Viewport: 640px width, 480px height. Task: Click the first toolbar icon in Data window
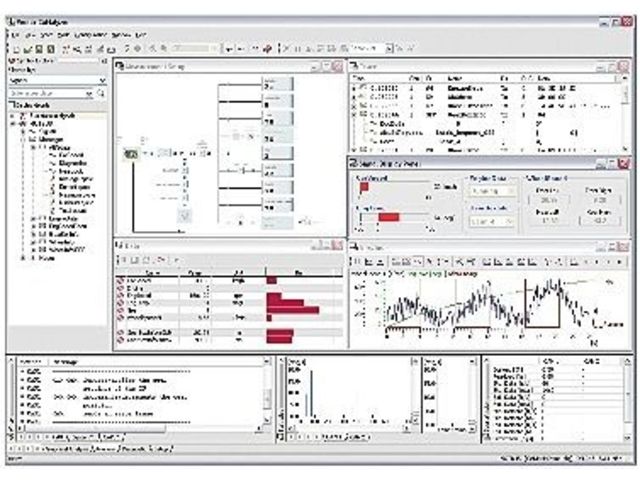[122, 258]
